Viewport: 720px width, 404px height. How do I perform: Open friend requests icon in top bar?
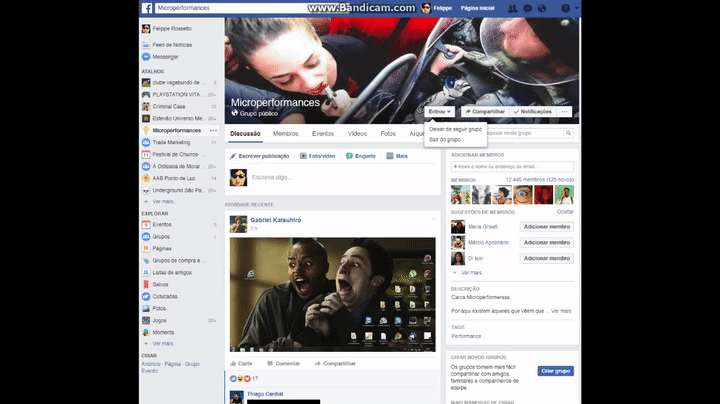pos(511,8)
